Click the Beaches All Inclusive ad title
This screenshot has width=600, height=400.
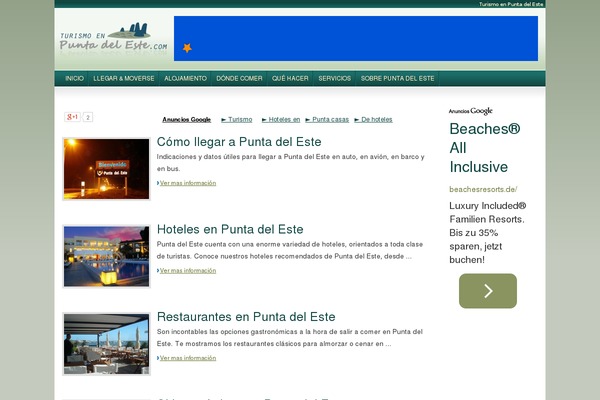(x=485, y=148)
